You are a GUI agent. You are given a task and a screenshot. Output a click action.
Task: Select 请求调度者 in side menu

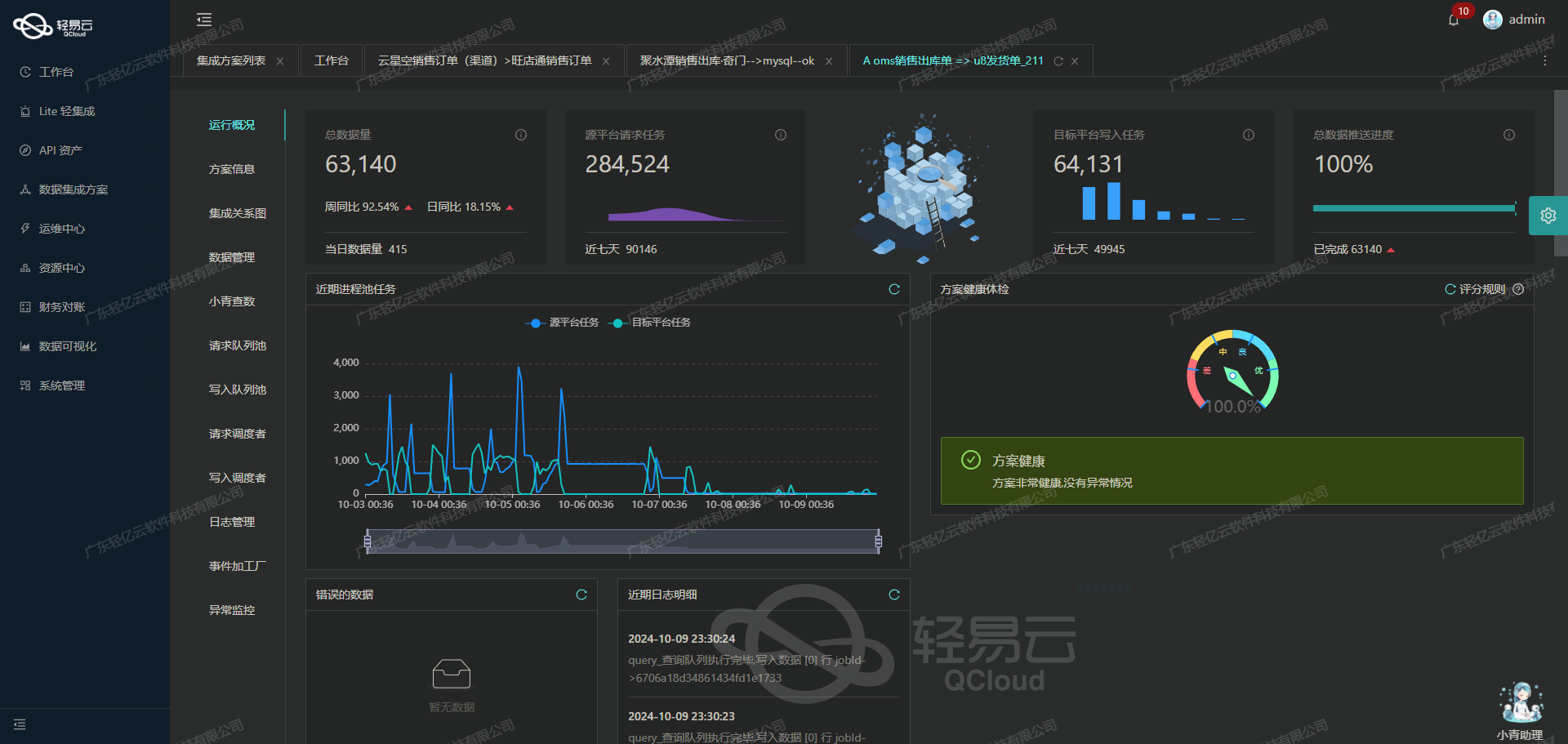click(237, 434)
